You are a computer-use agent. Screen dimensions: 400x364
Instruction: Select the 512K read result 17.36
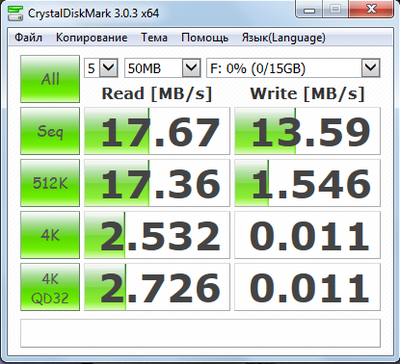[x=157, y=183]
